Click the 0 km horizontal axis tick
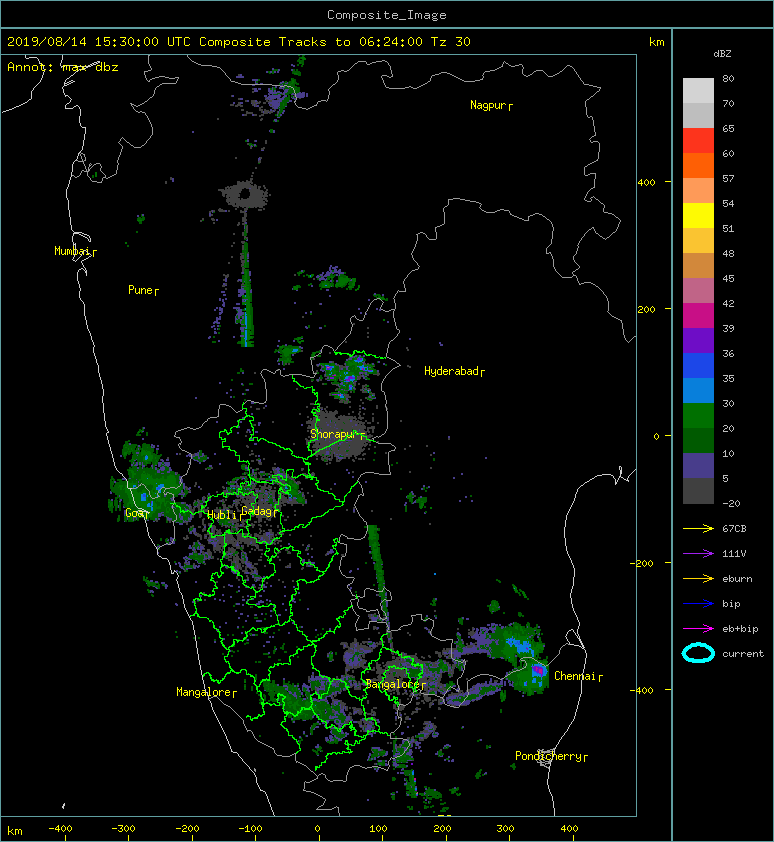 click(317, 829)
